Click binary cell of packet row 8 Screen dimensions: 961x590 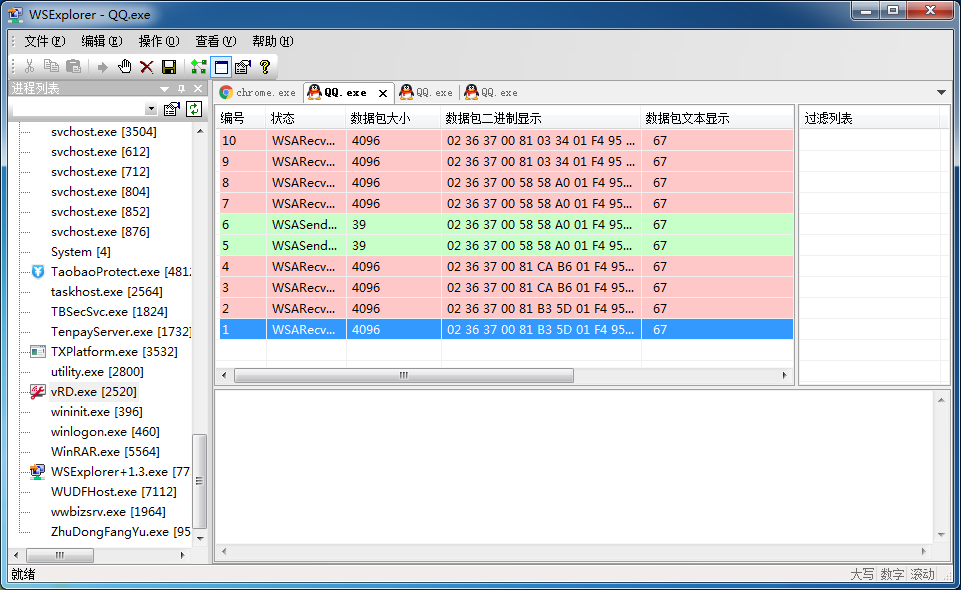541,183
